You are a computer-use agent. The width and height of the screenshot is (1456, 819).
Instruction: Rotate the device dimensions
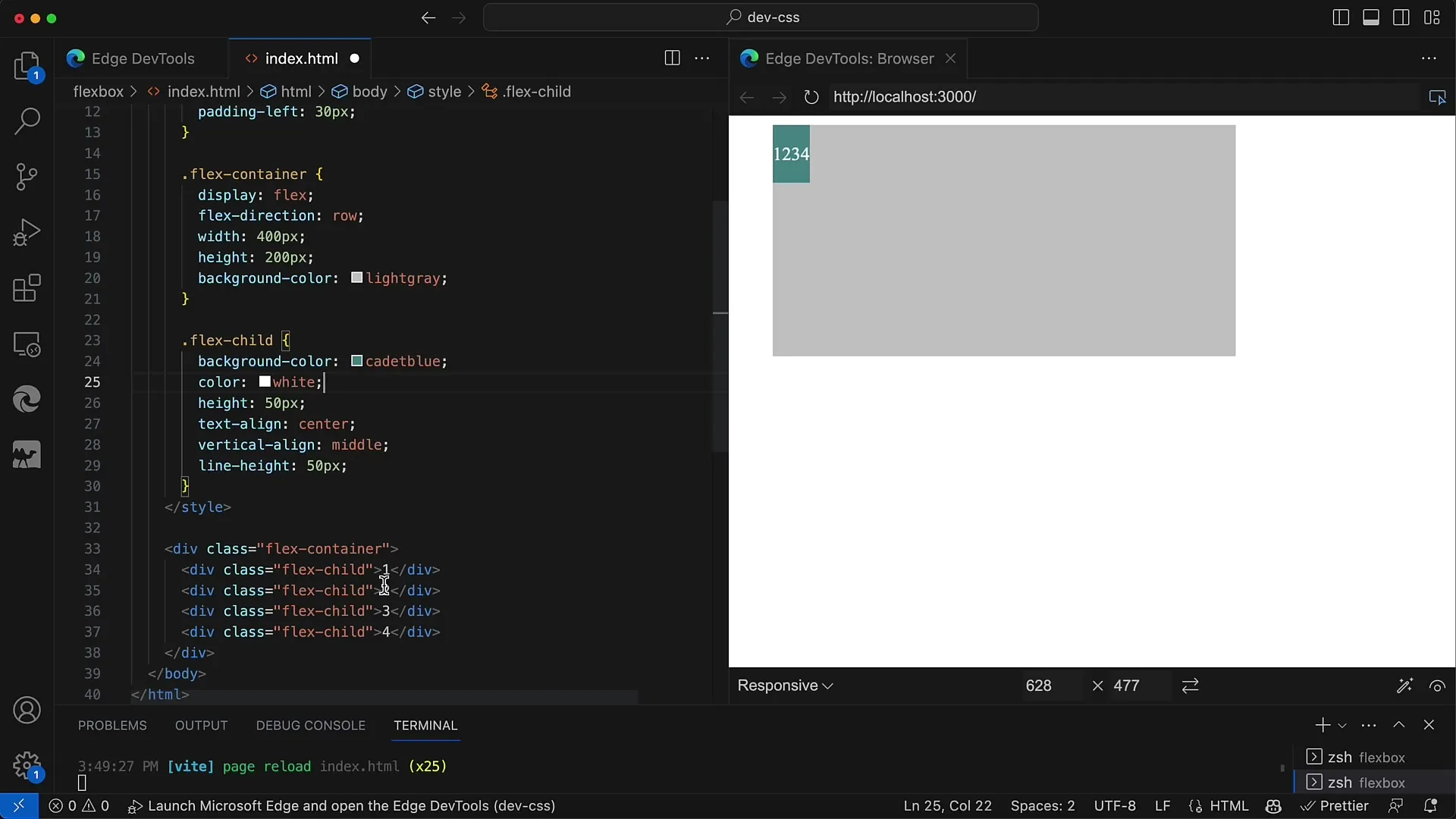[1191, 686]
